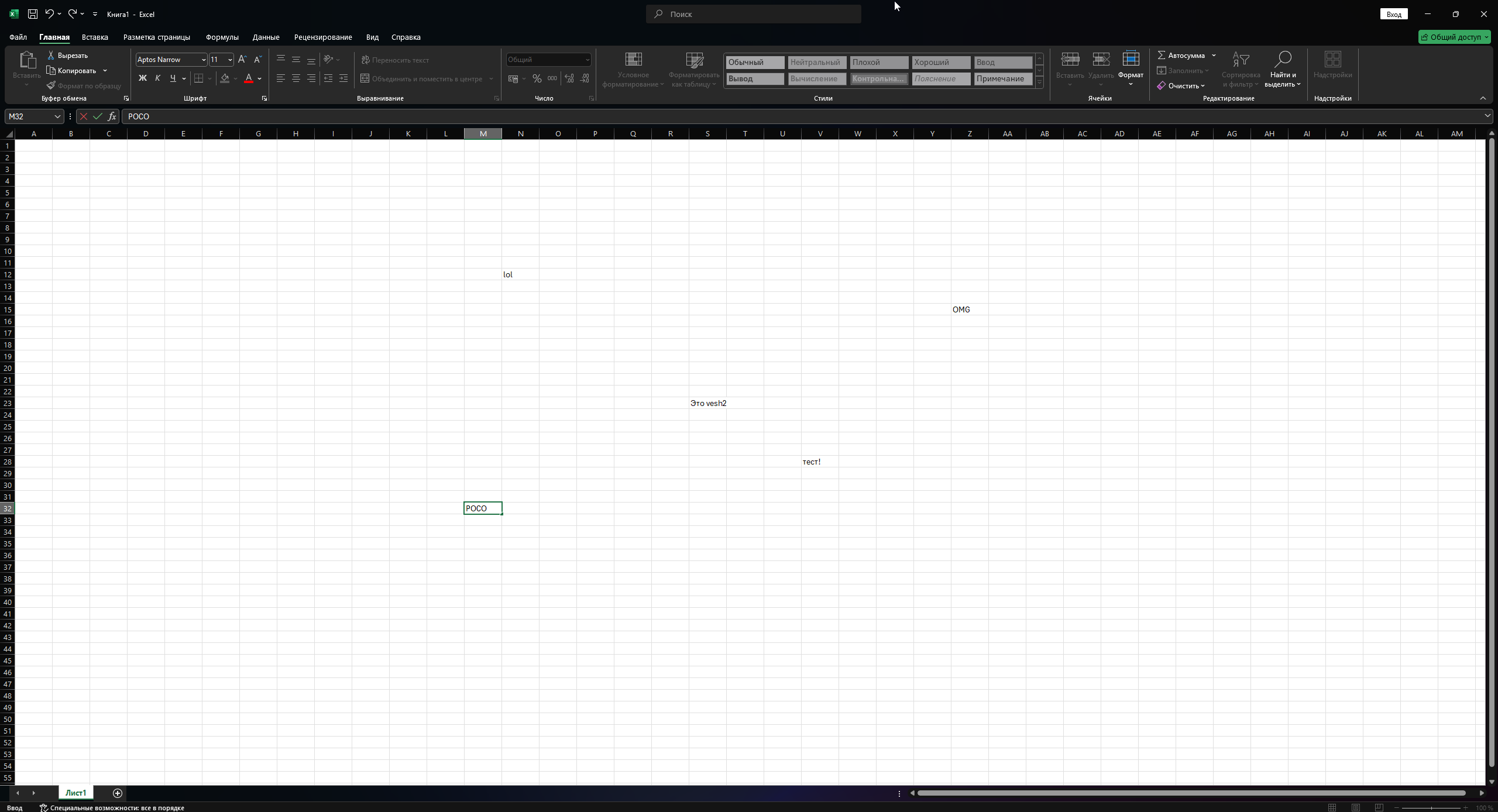Confirm entry with checkmark icon
The height and width of the screenshot is (812, 1498).
click(98, 116)
